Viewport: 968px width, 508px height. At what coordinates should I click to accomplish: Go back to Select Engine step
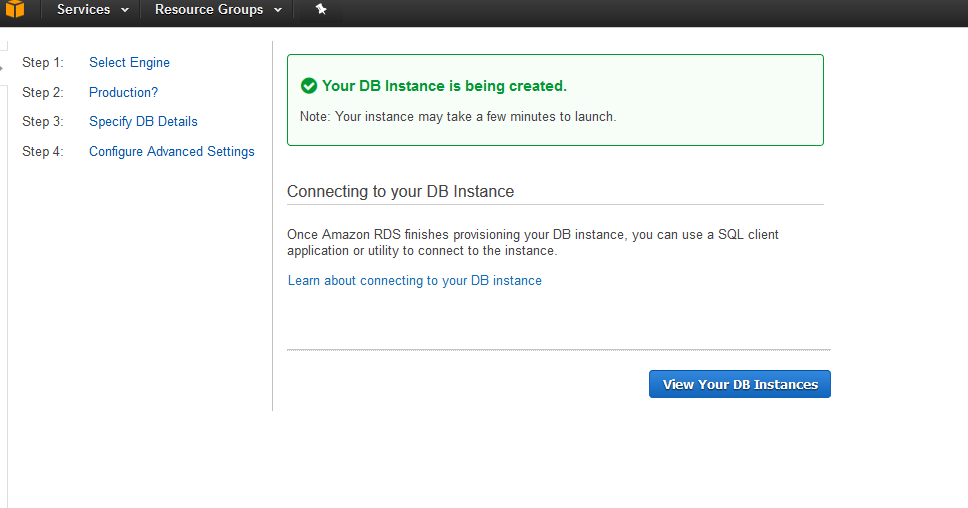[129, 62]
